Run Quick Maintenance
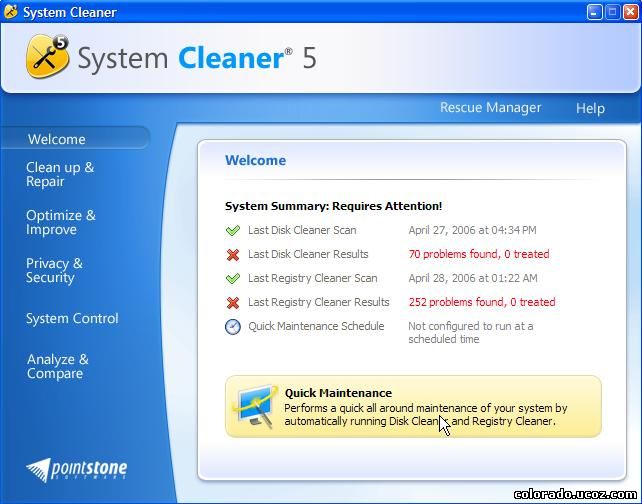 click(x=413, y=406)
